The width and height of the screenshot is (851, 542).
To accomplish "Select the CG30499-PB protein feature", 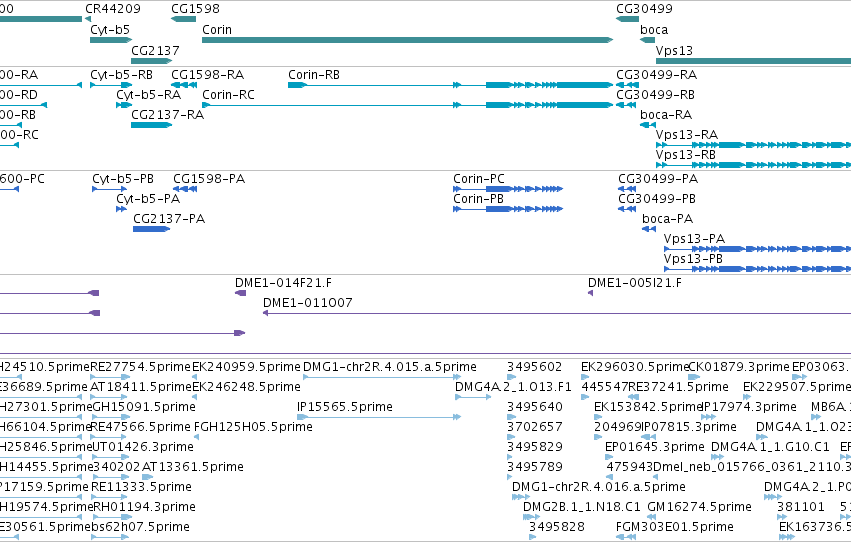I will tap(627, 209).
